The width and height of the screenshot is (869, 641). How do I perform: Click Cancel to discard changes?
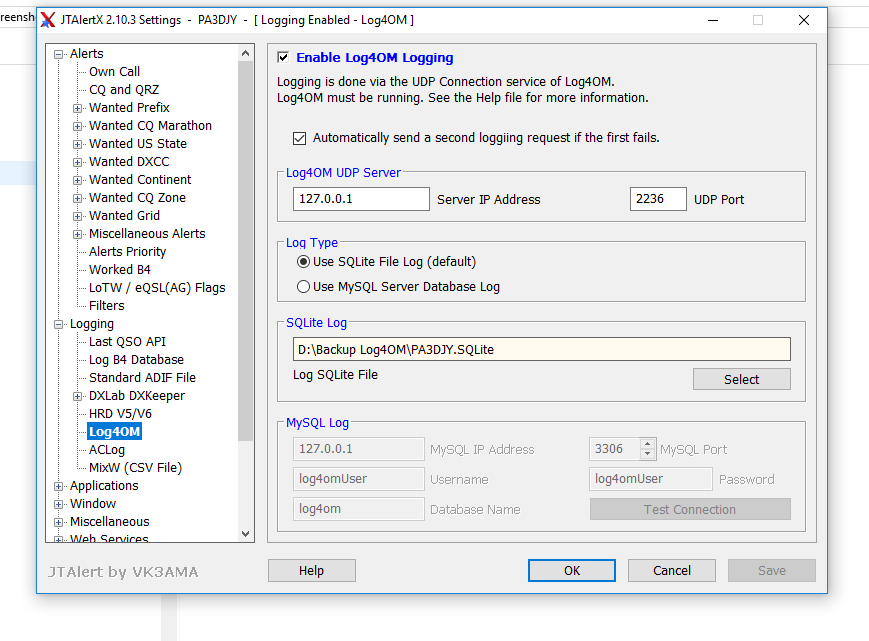coord(672,571)
